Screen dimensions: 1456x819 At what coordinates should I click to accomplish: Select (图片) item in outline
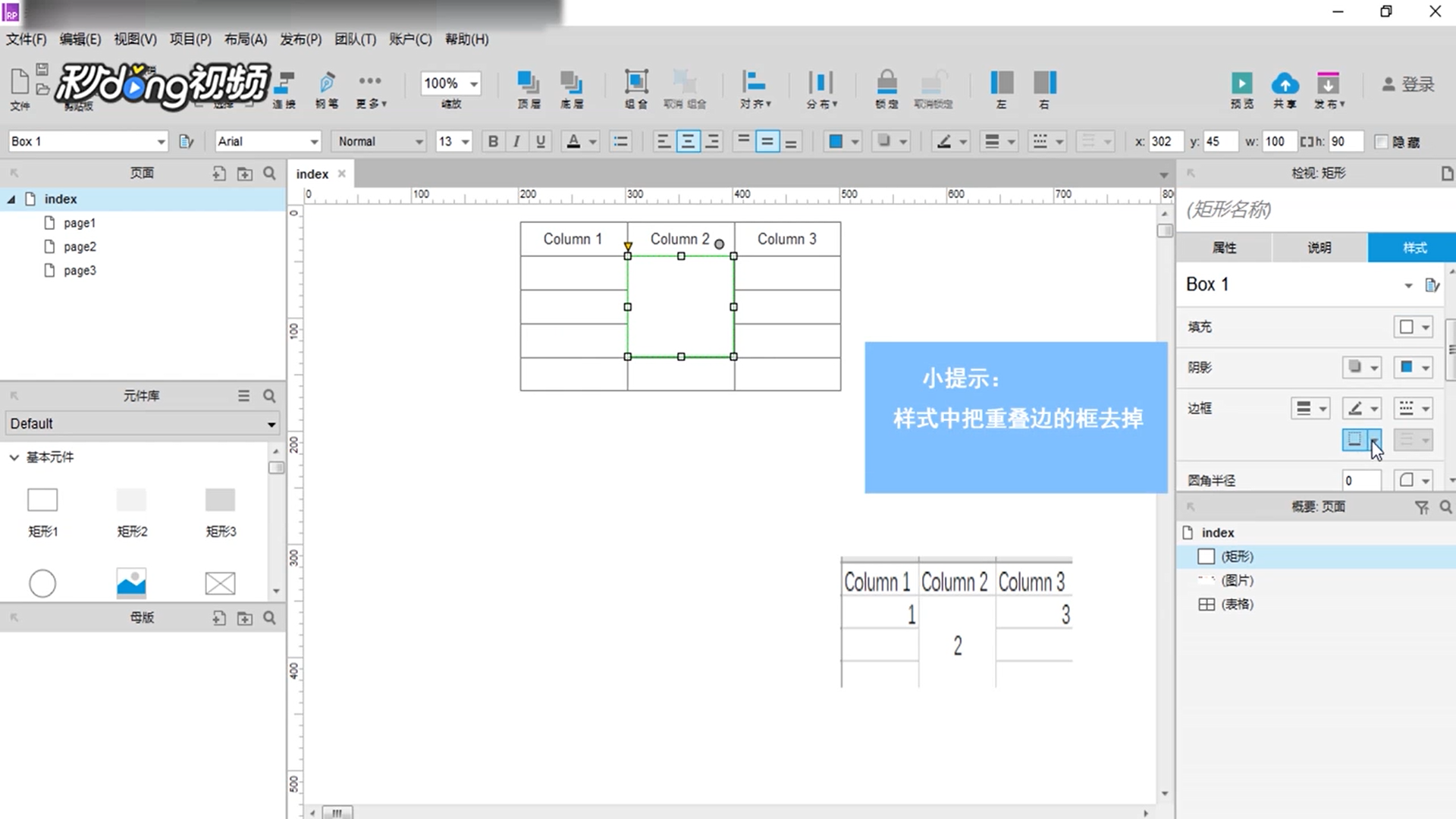[x=1237, y=581]
